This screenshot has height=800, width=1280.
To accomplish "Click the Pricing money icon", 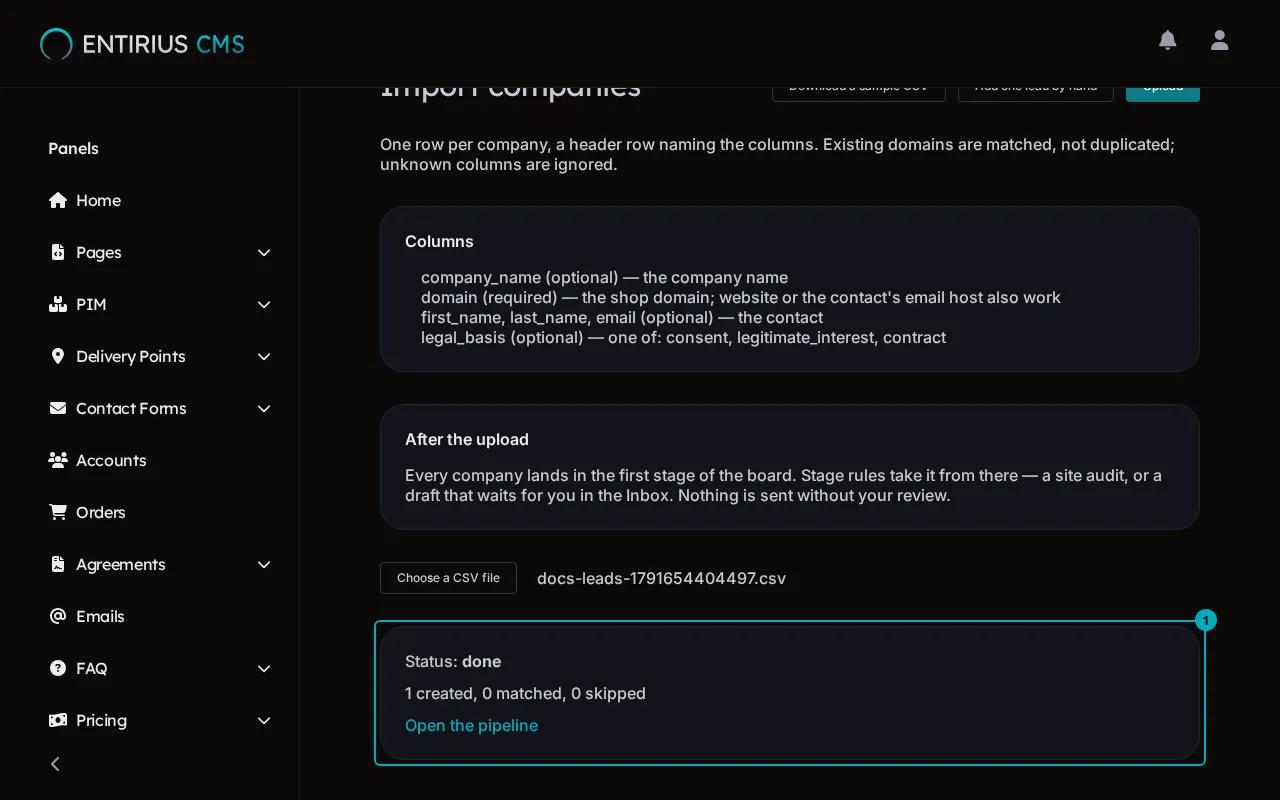I will coord(58,720).
